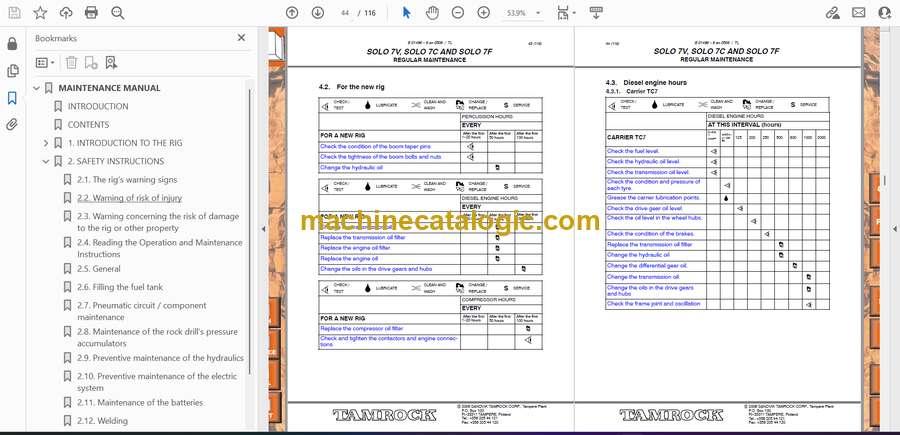Open the bookmarks options menu dropdown

(45, 63)
